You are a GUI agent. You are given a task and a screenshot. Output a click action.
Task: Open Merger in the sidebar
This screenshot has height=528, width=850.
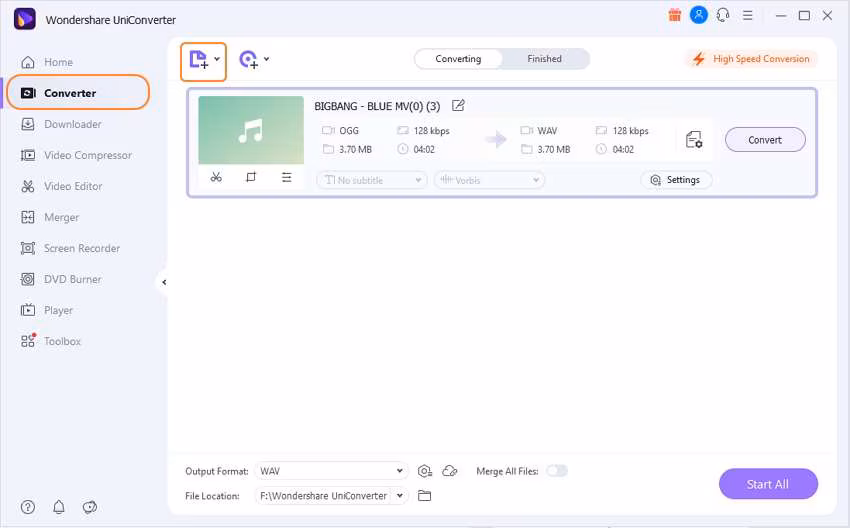(x=61, y=217)
